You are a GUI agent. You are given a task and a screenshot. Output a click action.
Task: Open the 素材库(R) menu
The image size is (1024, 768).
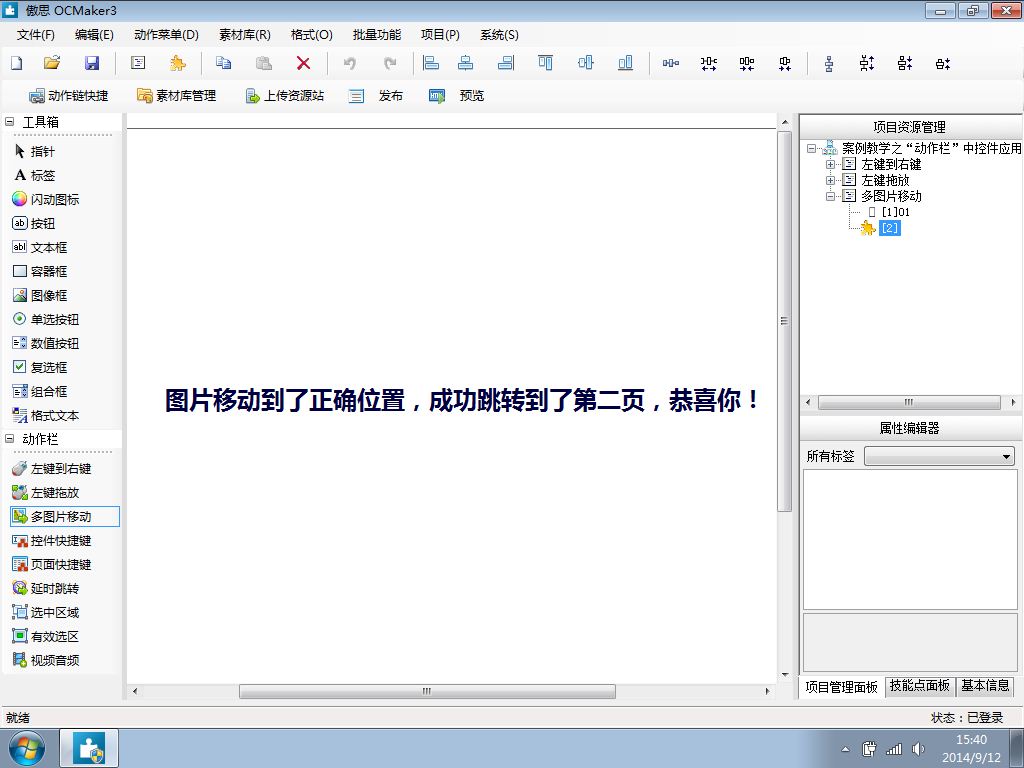click(244, 35)
